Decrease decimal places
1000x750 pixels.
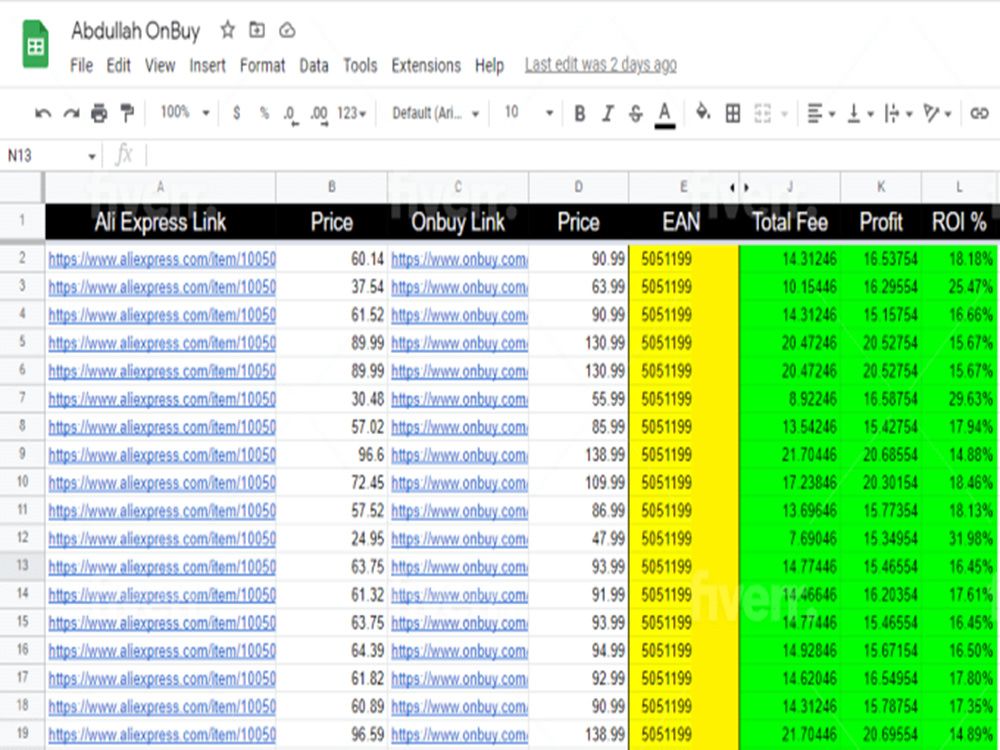(291, 114)
